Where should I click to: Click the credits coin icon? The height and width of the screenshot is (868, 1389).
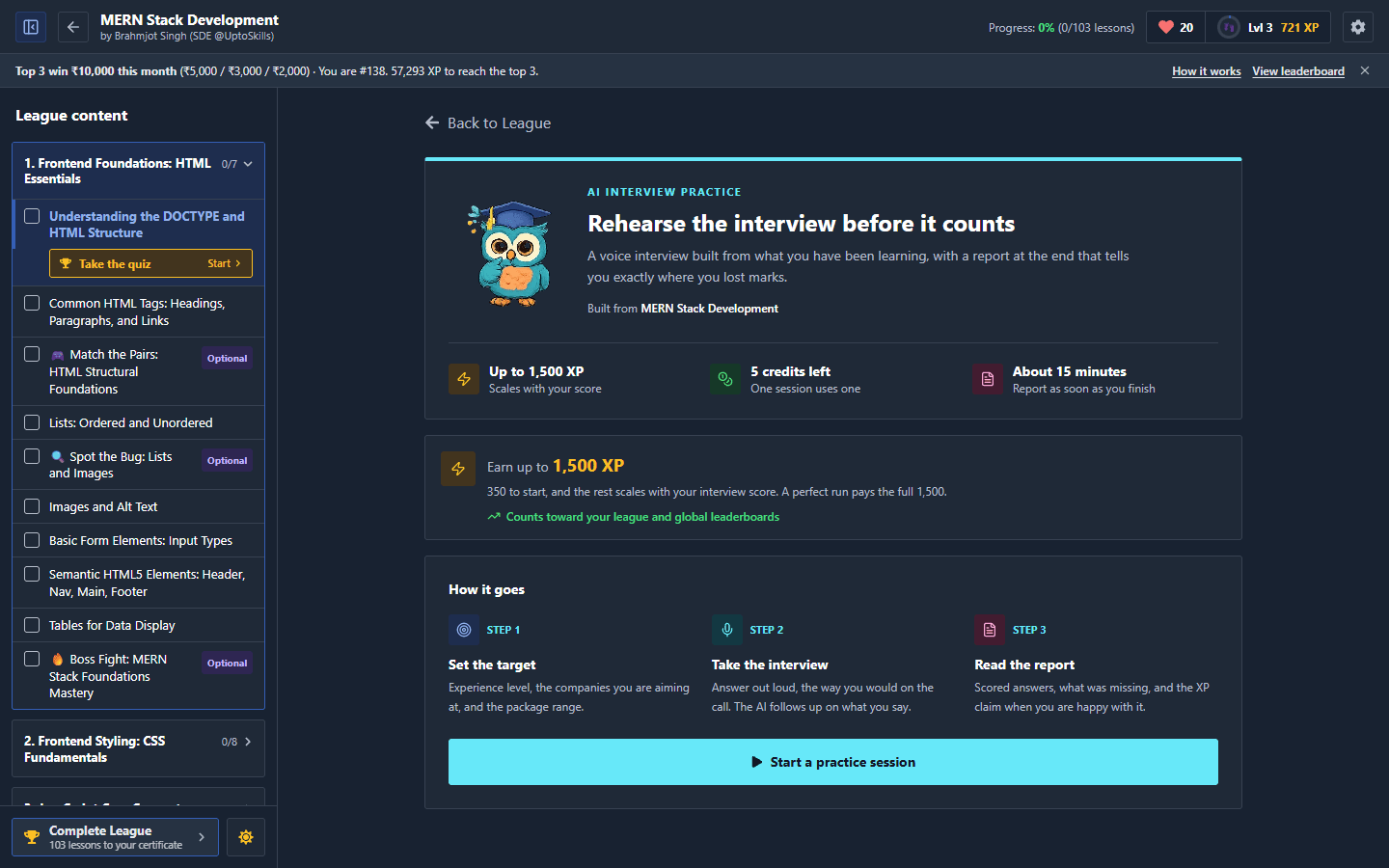(725, 379)
